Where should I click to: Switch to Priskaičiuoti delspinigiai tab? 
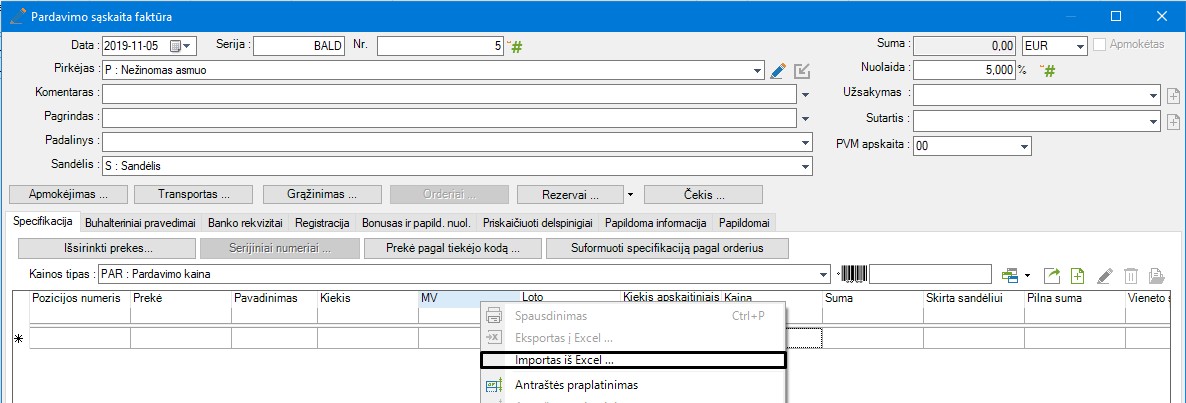(538, 223)
